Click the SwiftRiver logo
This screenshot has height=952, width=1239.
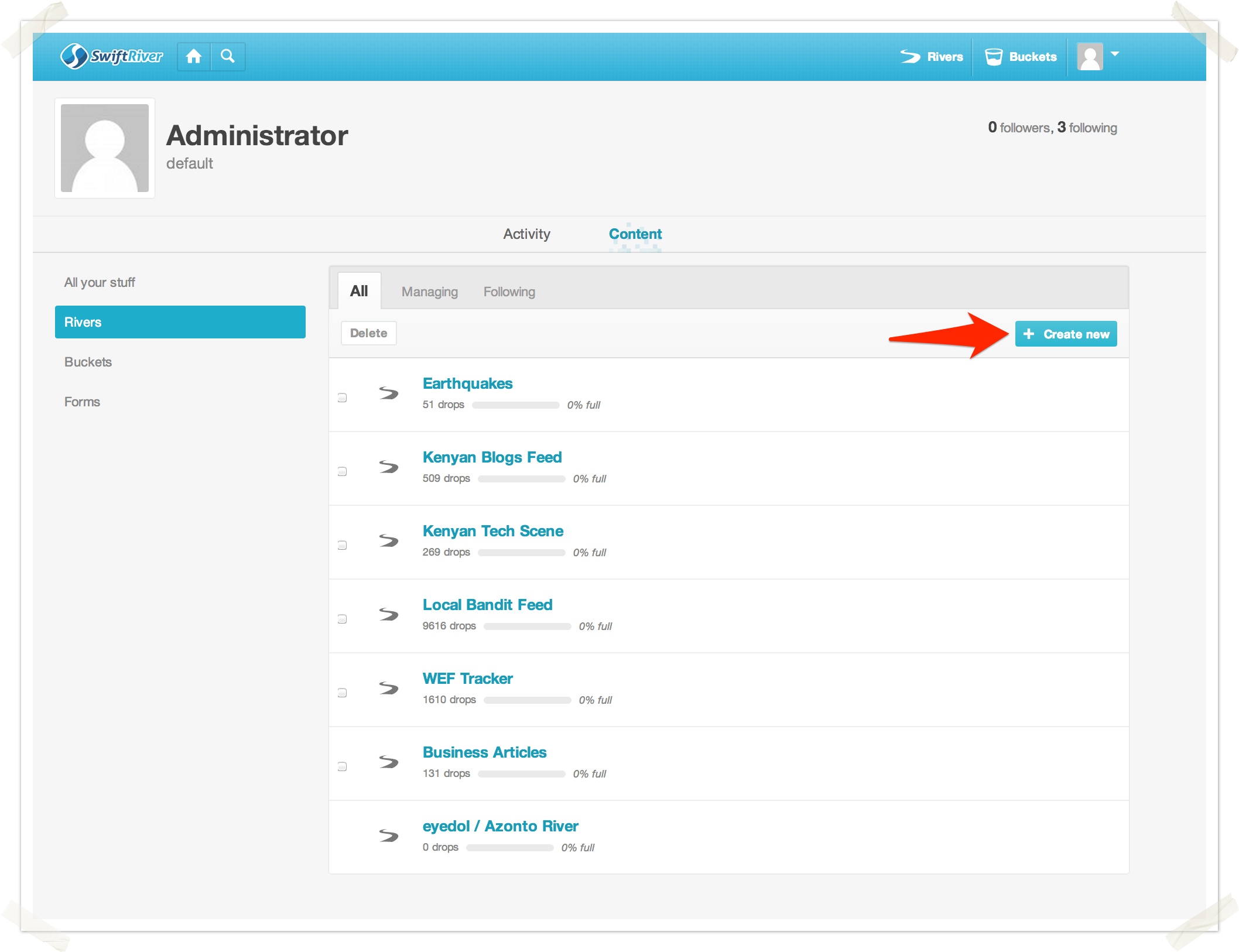point(112,56)
